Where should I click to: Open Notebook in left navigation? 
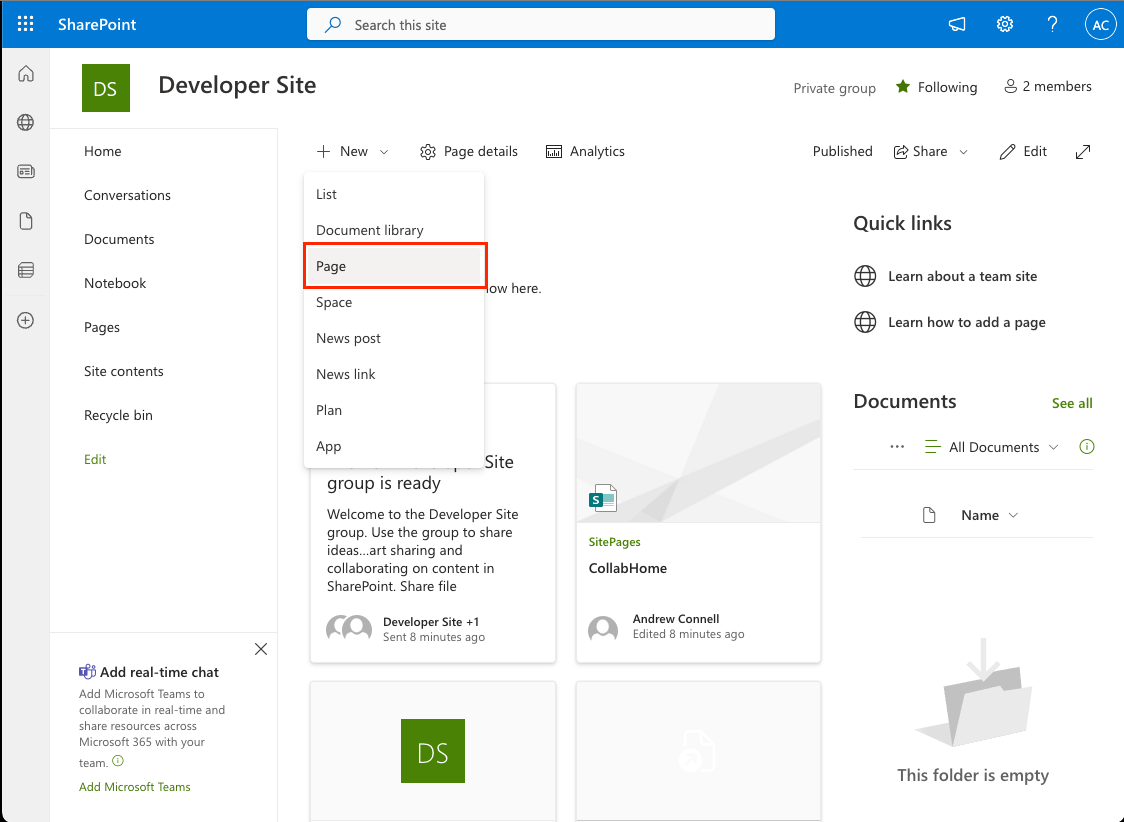(x=115, y=283)
